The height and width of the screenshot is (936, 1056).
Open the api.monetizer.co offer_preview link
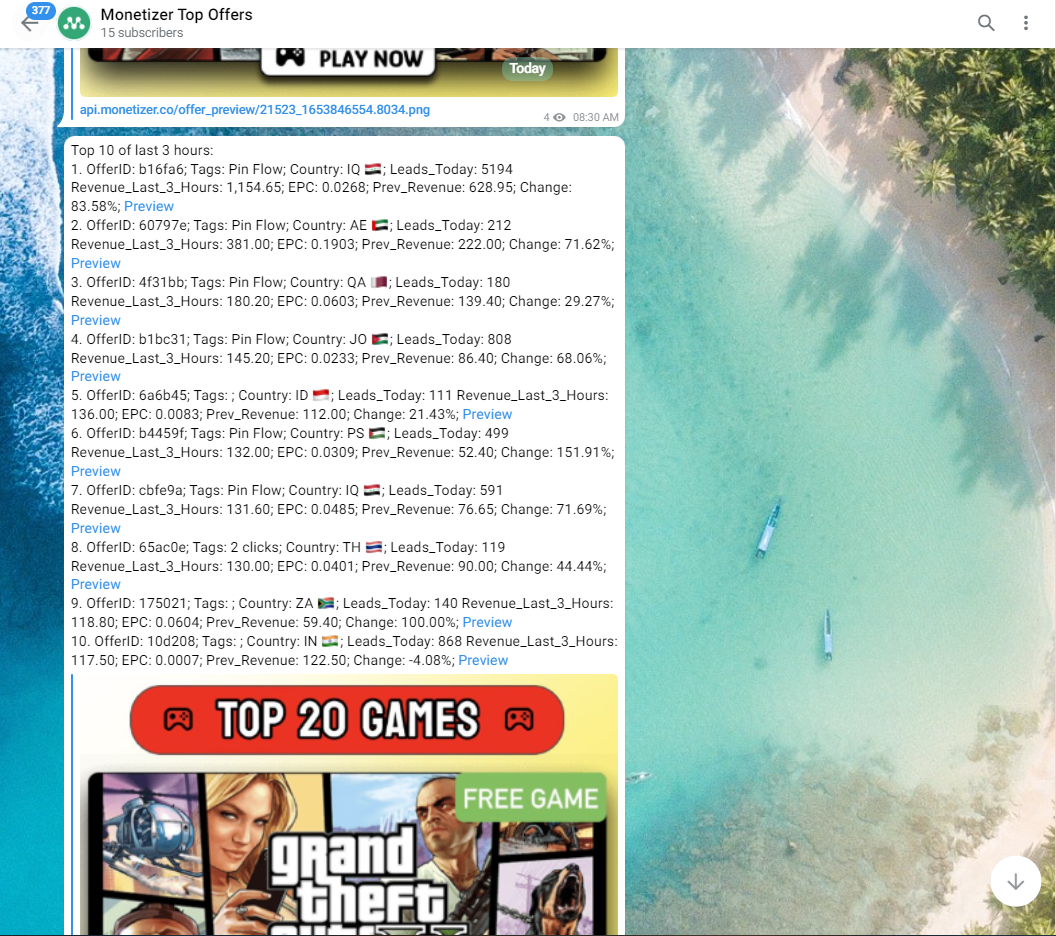click(x=255, y=110)
